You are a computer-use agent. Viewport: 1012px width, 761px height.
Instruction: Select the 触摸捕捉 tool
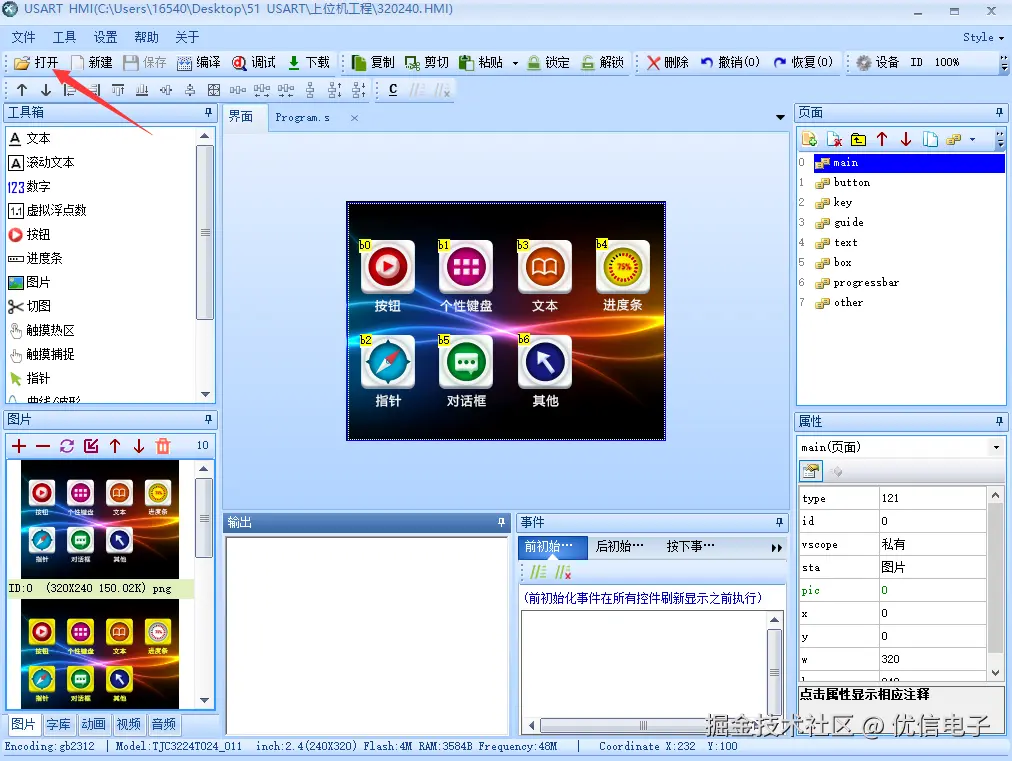click(x=41, y=354)
